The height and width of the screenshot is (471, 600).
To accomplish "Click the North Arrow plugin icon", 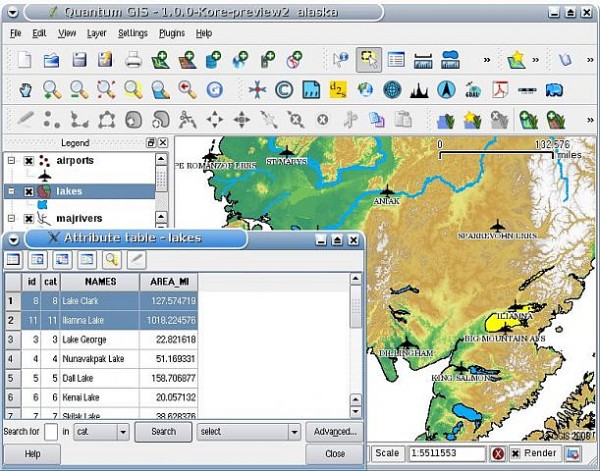I will 446,90.
